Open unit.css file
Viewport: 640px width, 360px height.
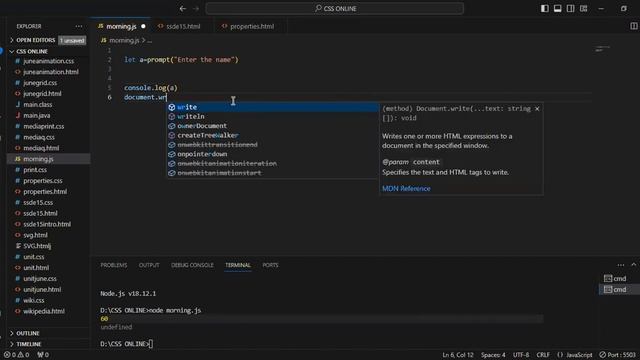pyautogui.click(x=33, y=257)
